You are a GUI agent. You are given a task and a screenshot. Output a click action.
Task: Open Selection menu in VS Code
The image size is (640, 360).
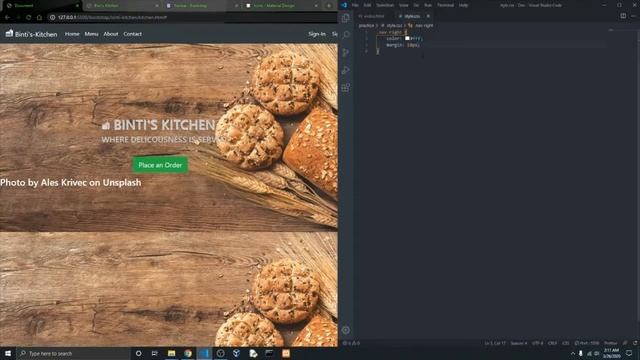coord(385,5)
